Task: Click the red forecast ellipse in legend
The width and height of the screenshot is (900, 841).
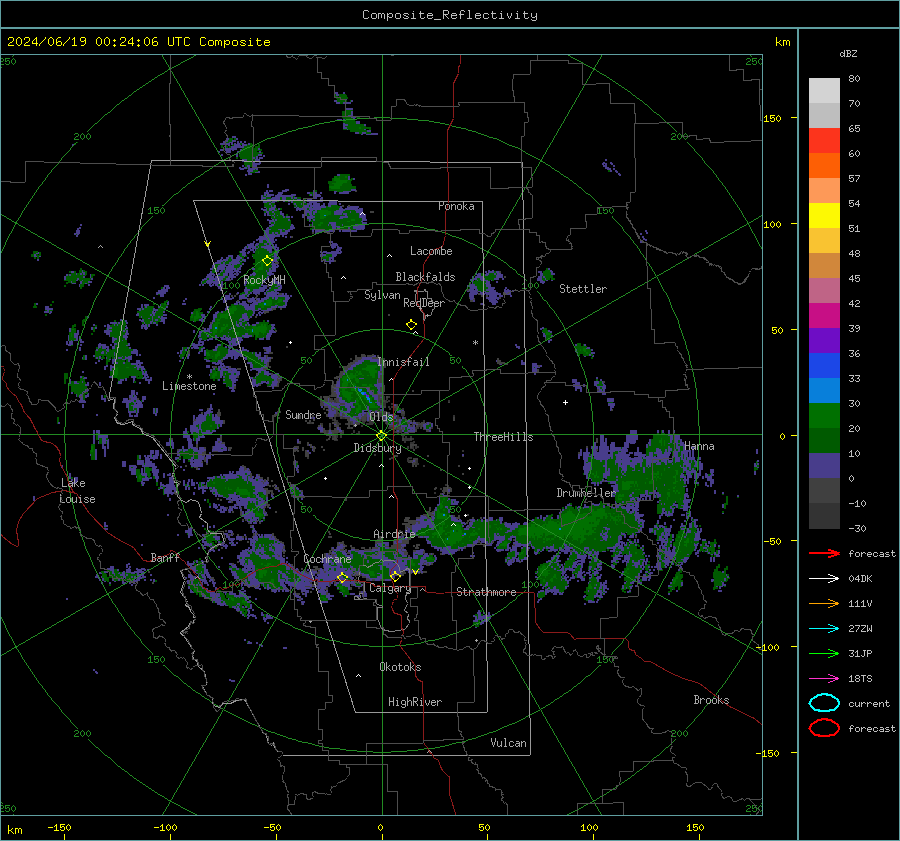Action: pos(824,728)
